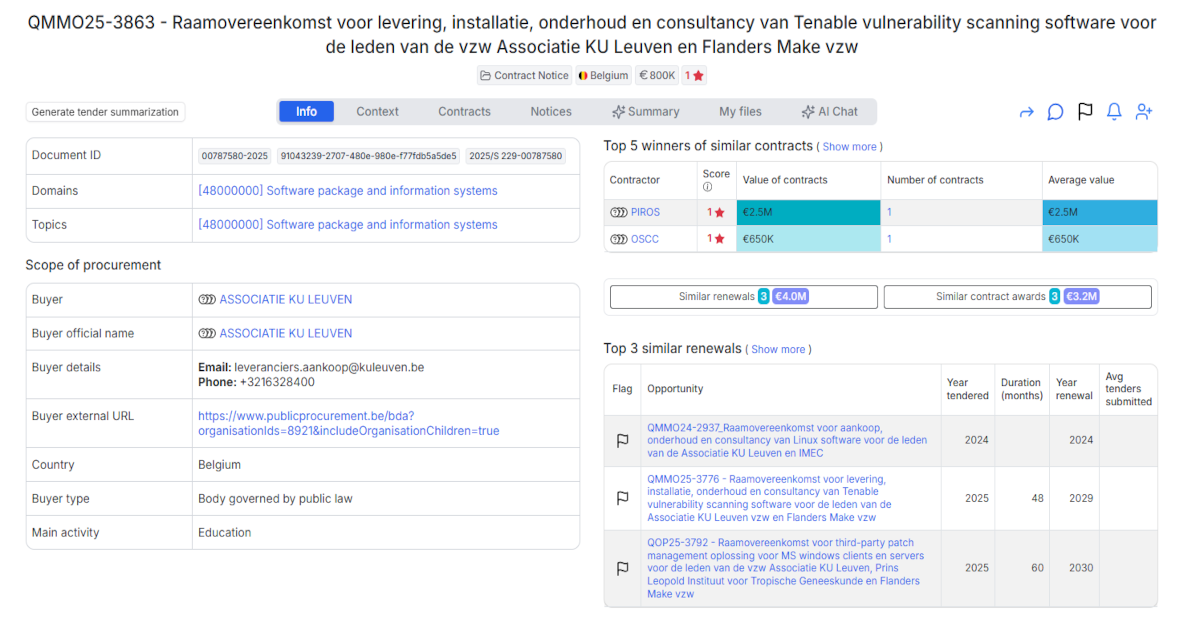Image resolution: width=1200 pixels, height=628 pixels.
Task: Show more top similar renewals
Action: pos(778,349)
